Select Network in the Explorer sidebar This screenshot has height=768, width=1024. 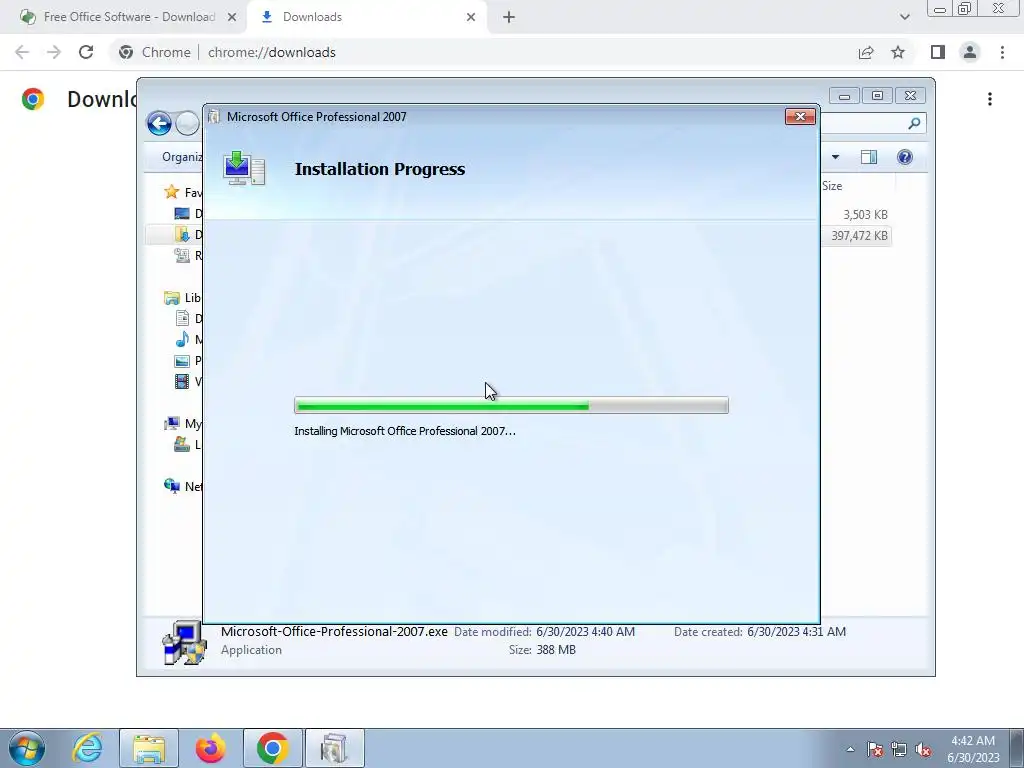183,487
